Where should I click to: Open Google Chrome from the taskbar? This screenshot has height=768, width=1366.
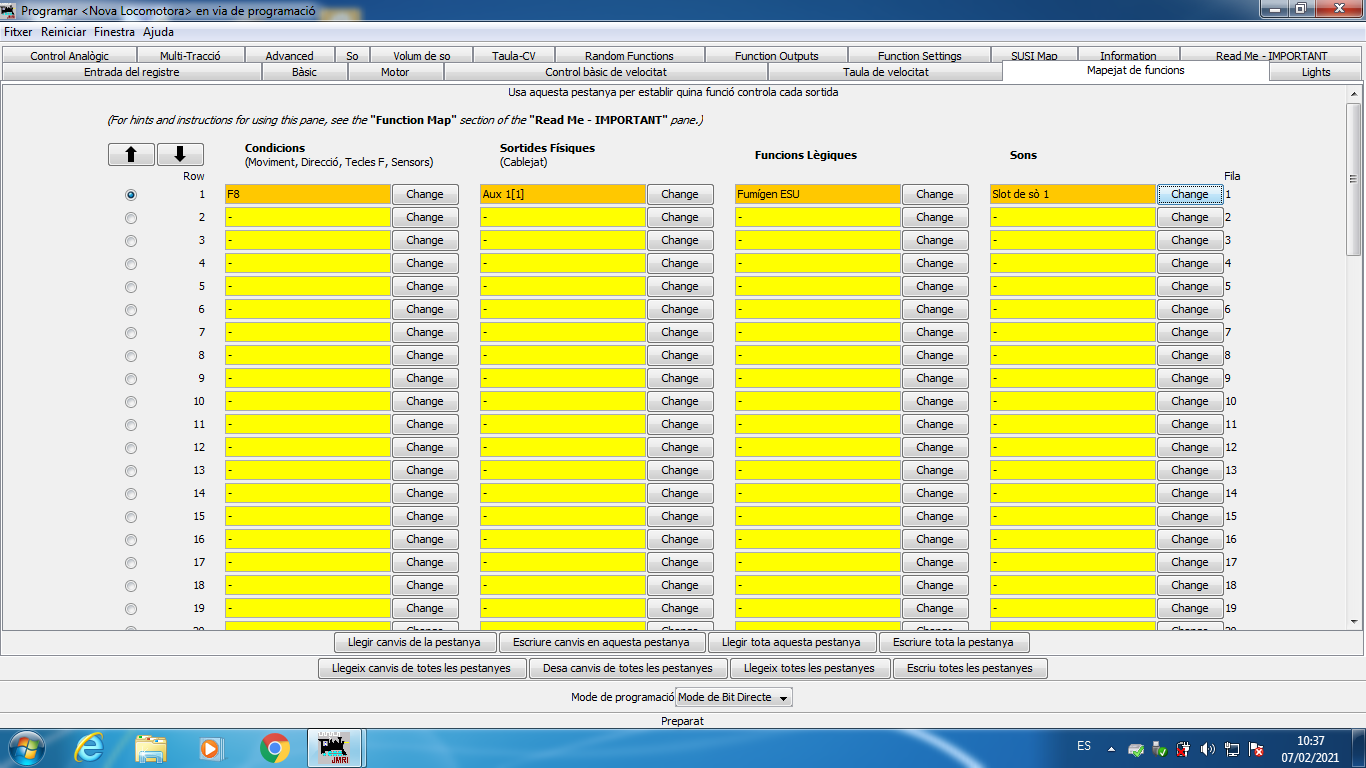[275, 748]
